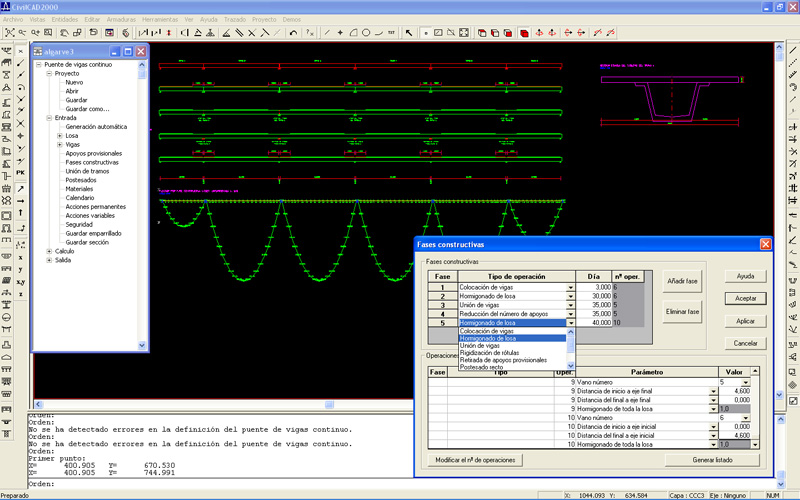This screenshot has width=800, height=500.
Task: Open the Herramientas menu
Action: 160,19
